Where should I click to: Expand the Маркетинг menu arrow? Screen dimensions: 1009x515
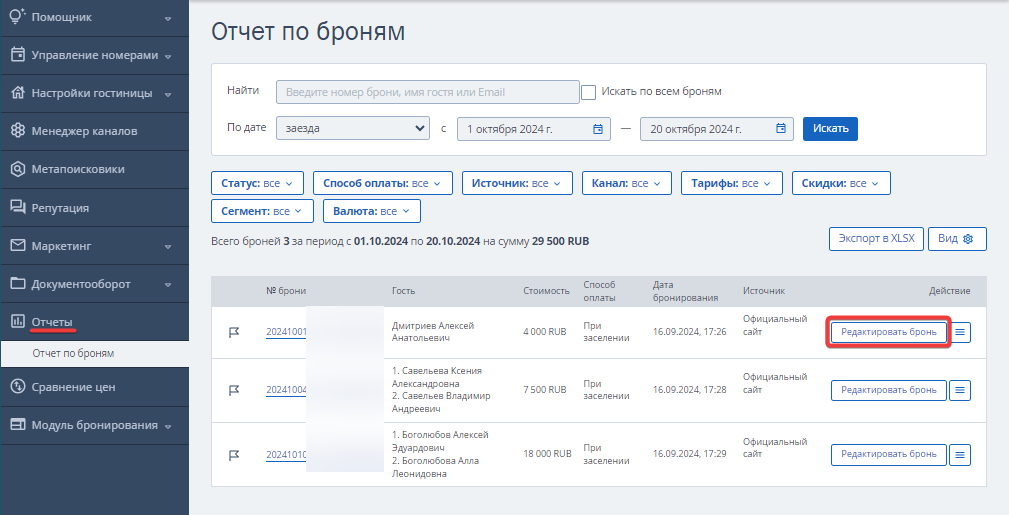click(168, 247)
